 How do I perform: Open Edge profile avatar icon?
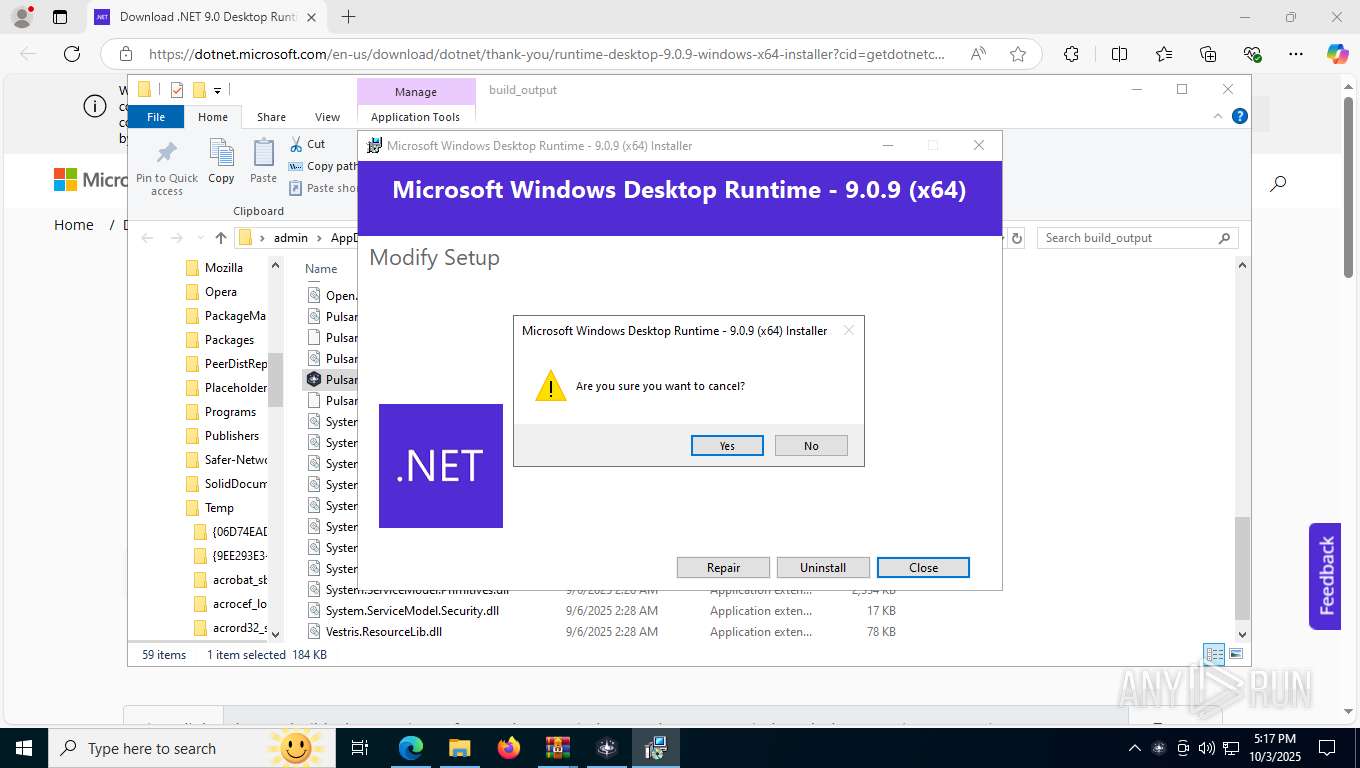(21, 17)
